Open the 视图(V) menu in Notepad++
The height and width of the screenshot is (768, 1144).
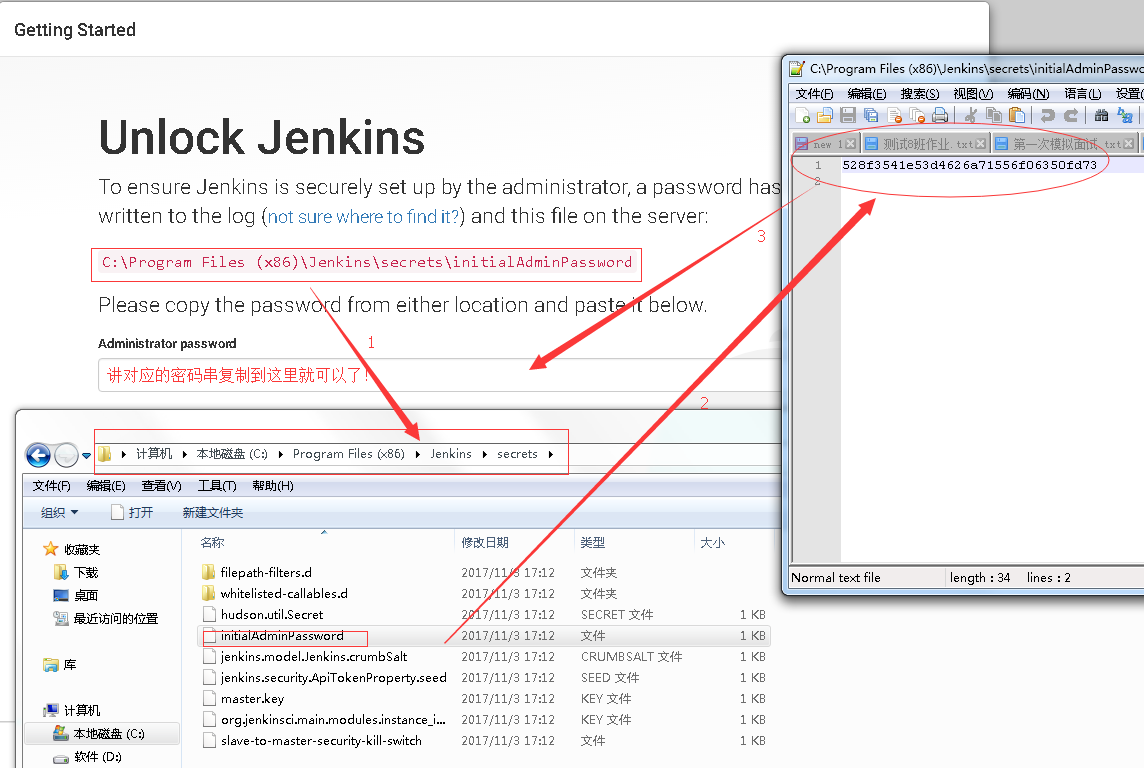click(973, 93)
